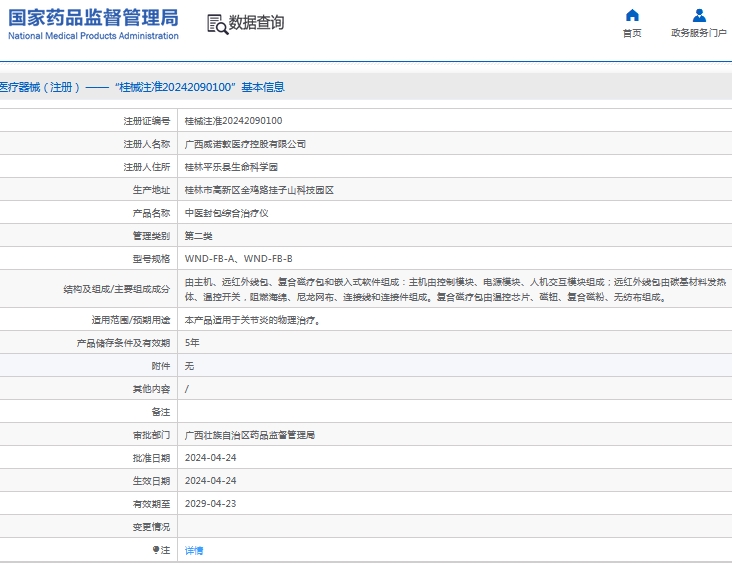Click production address 桂林市高新区全鸡路挂子山科技园区

coord(259,190)
